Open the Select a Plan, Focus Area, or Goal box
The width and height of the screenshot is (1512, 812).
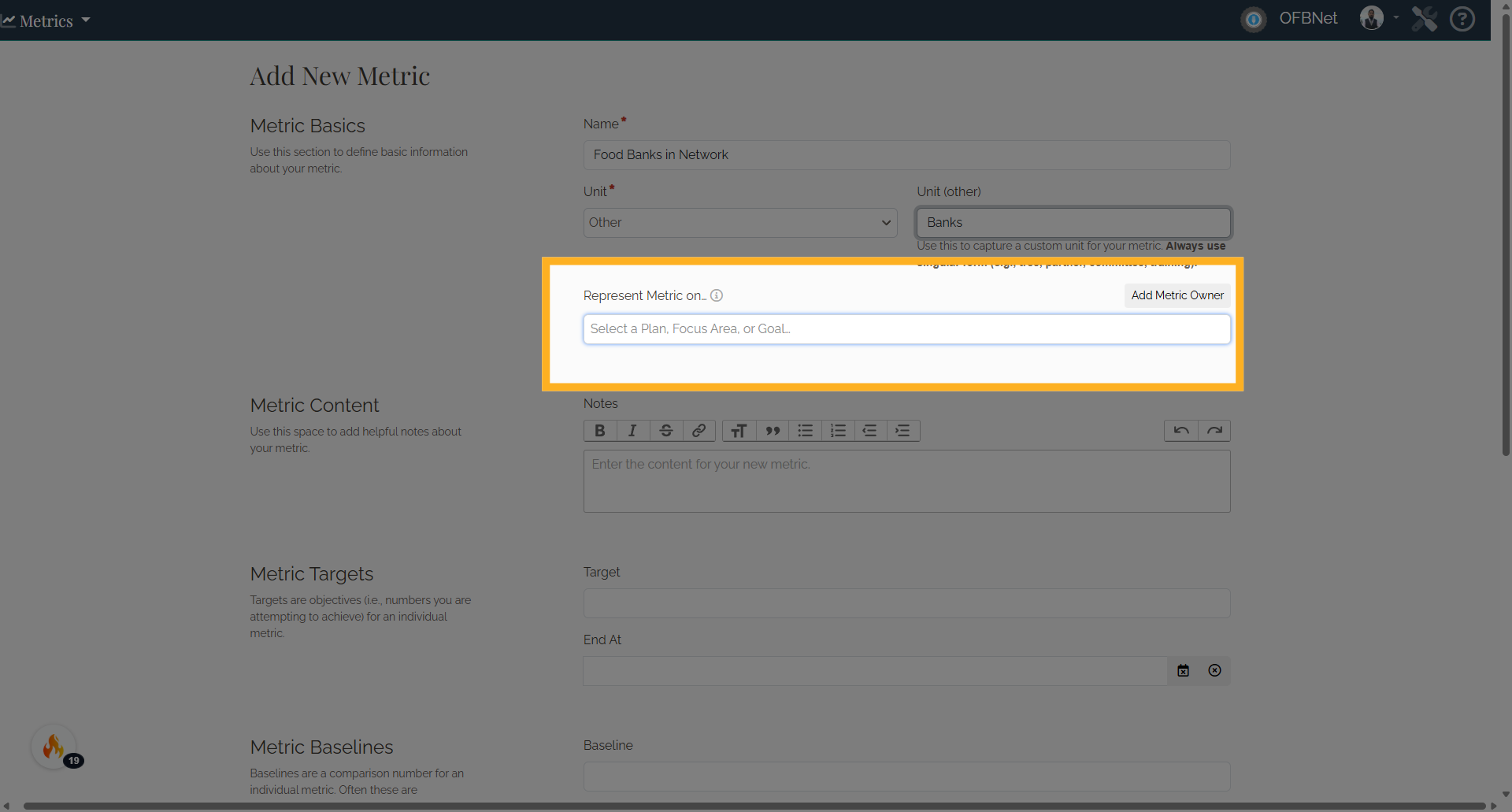(x=906, y=329)
